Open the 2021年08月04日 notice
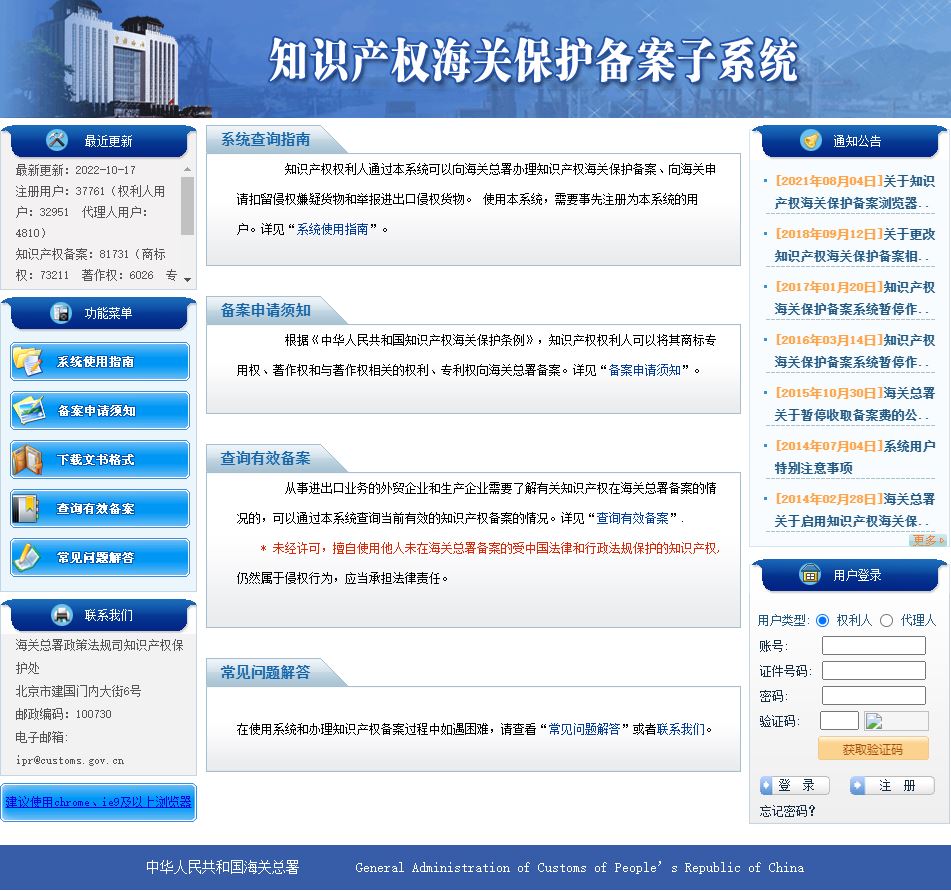 (x=854, y=192)
